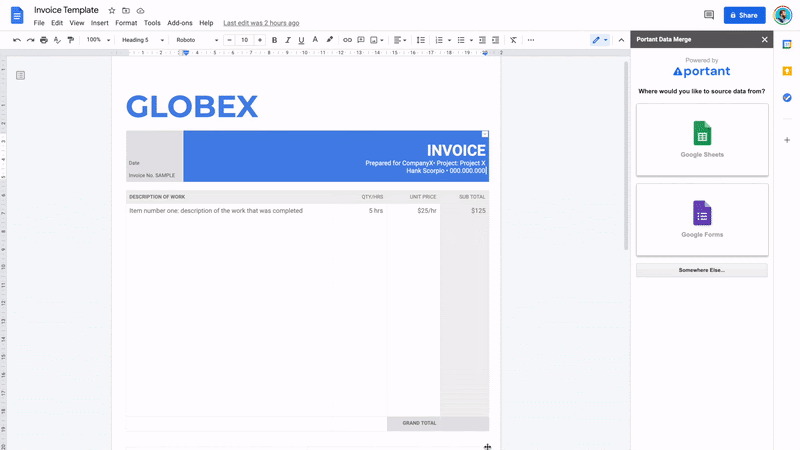The image size is (800, 450).
Task: Open the Roboto font dropdown
Action: [197, 40]
